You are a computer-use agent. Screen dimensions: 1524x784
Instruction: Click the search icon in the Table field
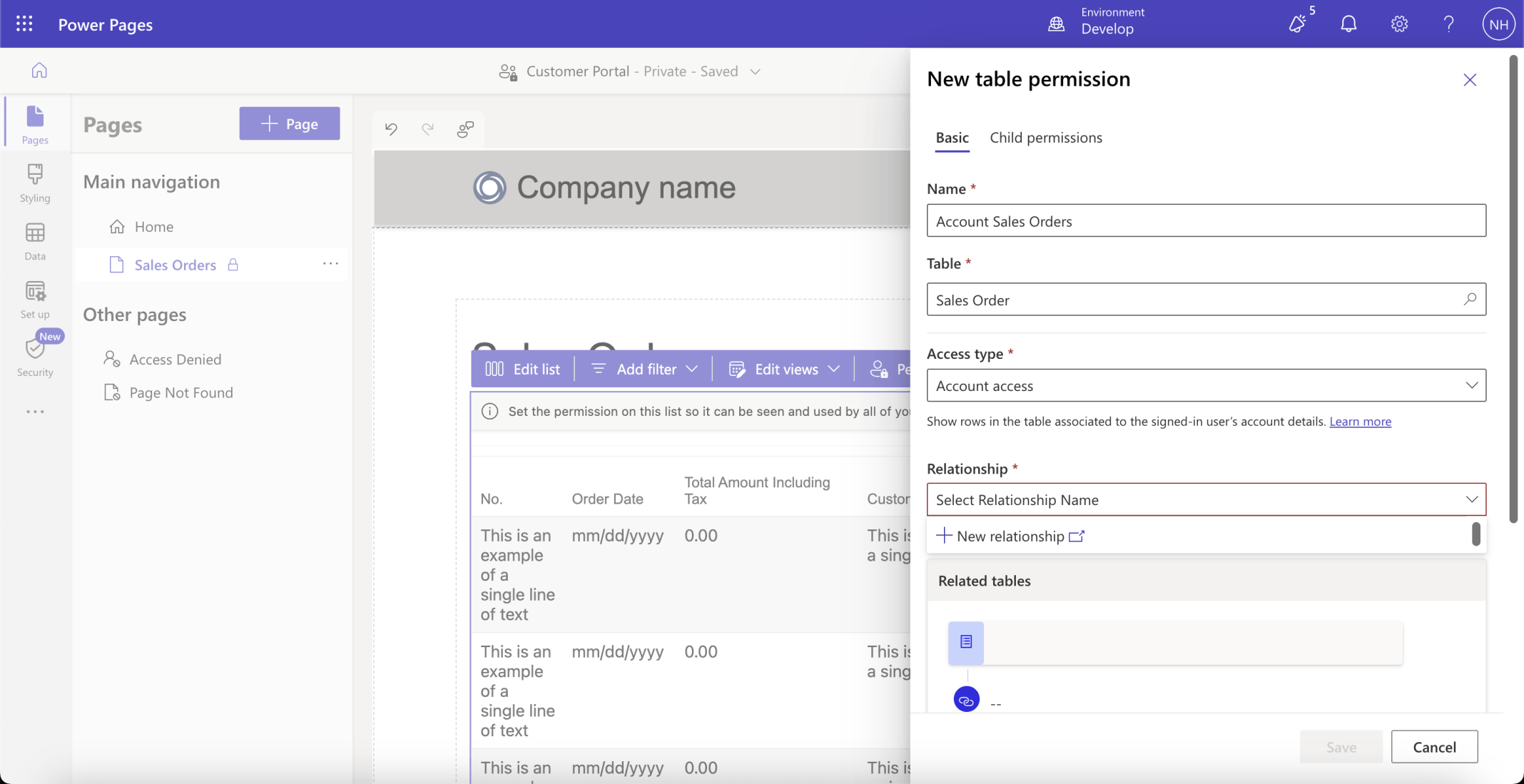click(1469, 300)
